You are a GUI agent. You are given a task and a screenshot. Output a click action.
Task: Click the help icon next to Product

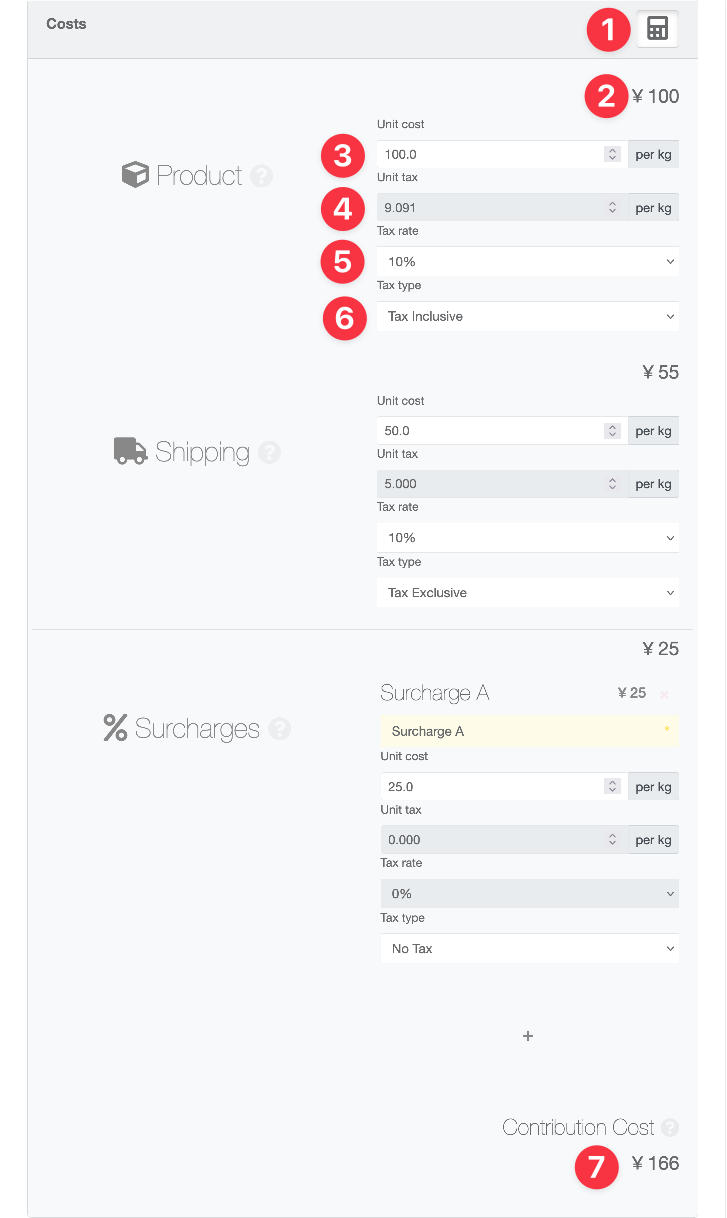click(261, 176)
